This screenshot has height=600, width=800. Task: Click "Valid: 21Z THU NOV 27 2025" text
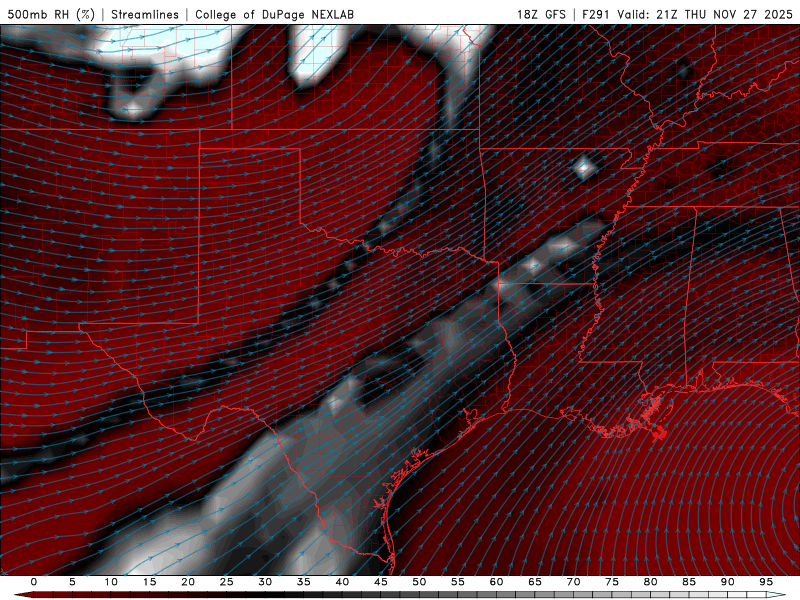[x=705, y=14]
